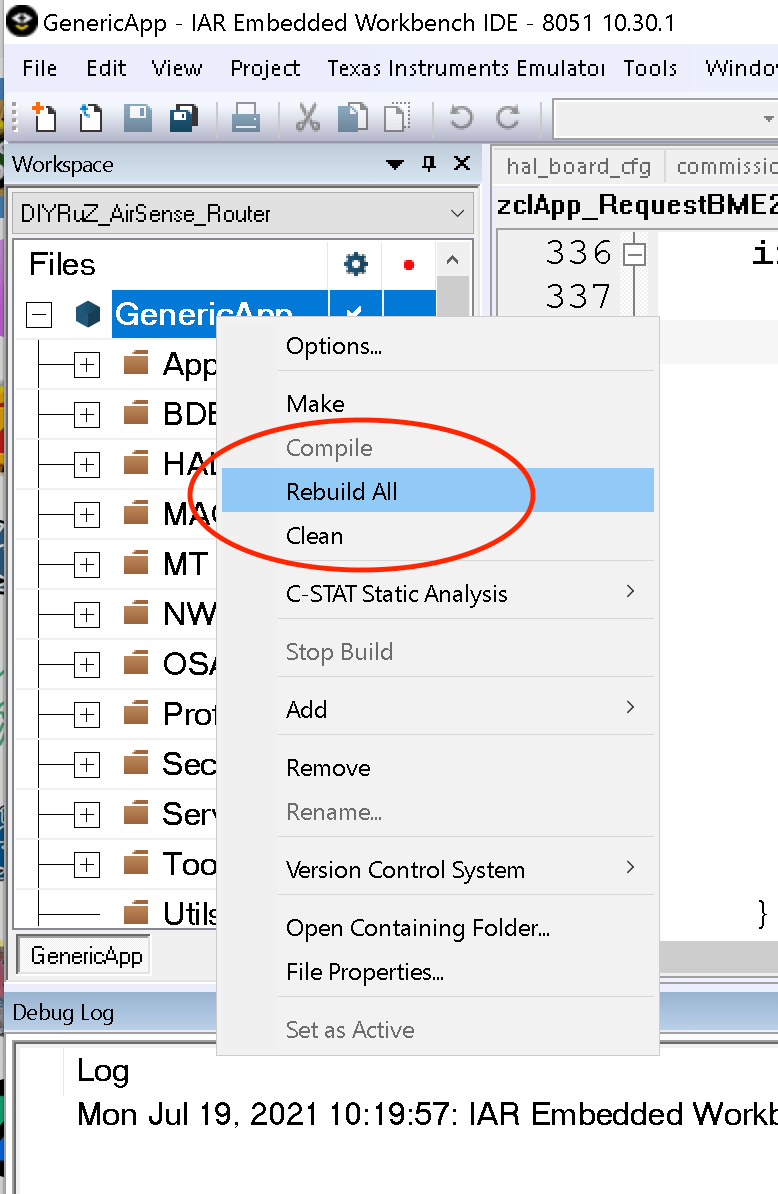Click the Open file toolbar icon

click(91, 118)
